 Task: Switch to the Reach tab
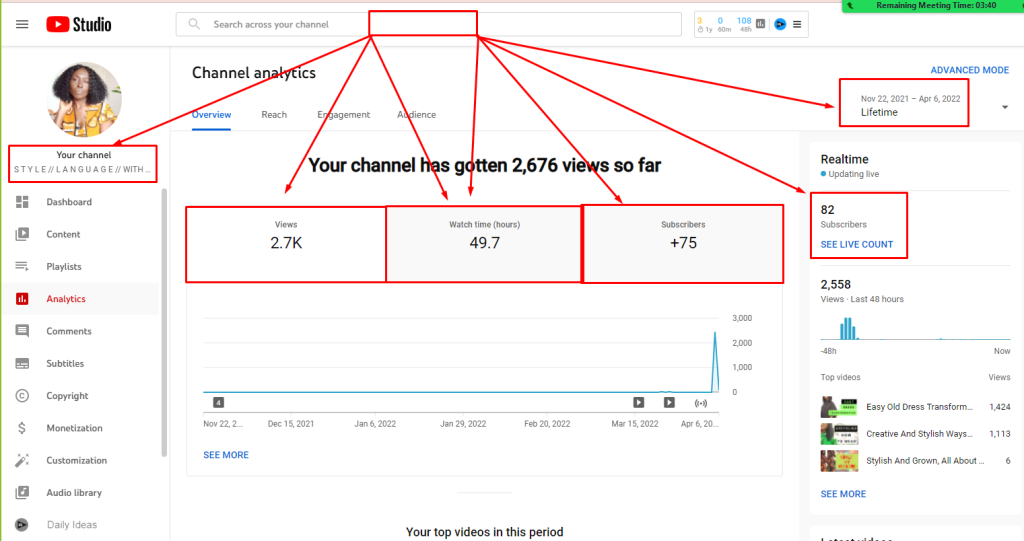(274, 114)
